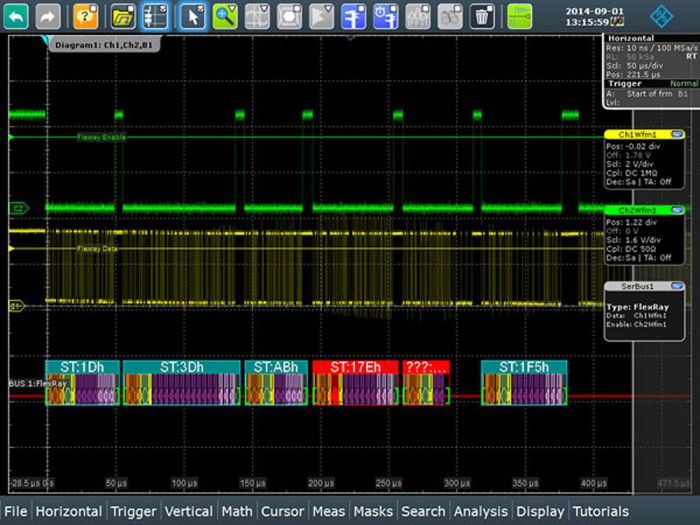Image resolution: width=700 pixels, height=525 pixels.
Task: Click the date and time display
Action: coord(594,17)
